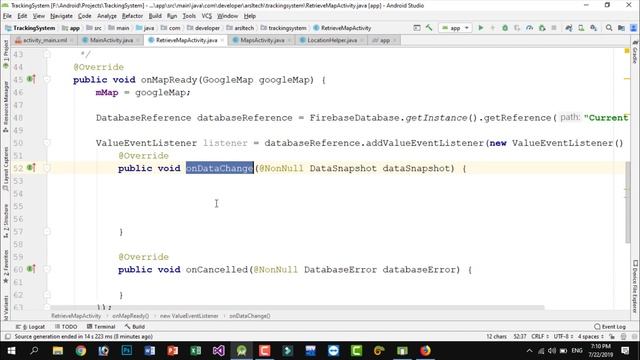Image resolution: width=640 pixels, height=360 pixels.
Task: Open Excel from the taskbar
Action: point(196,351)
